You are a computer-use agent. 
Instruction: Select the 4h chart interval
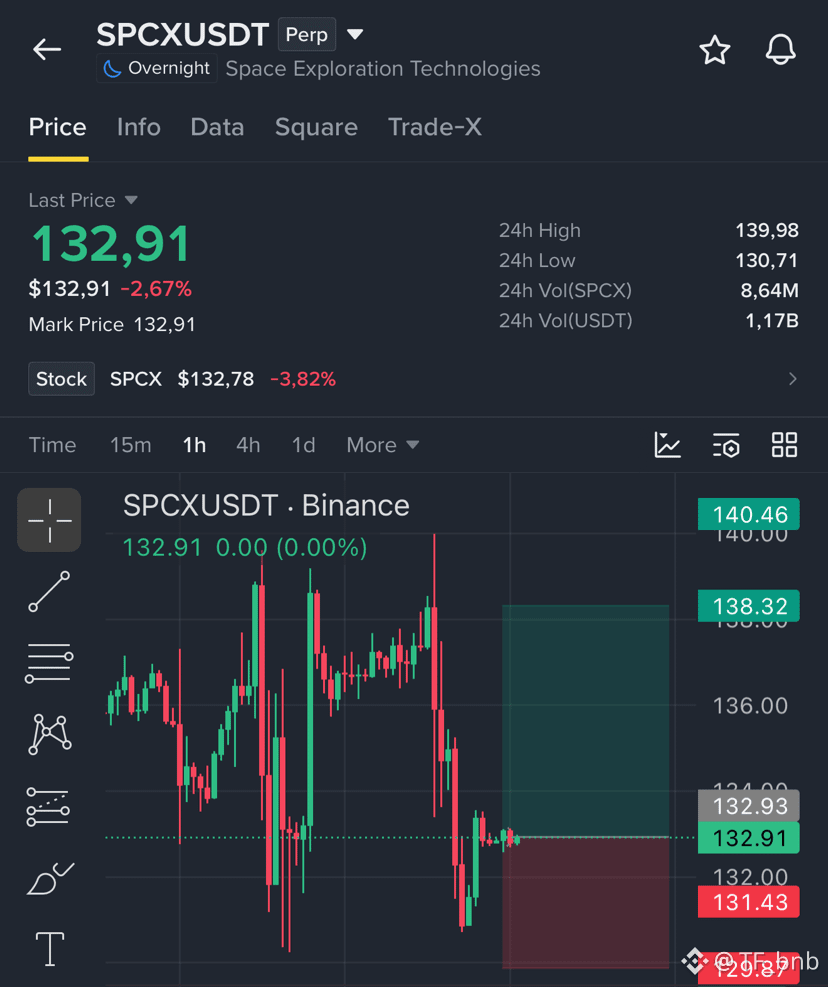[248, 445]
